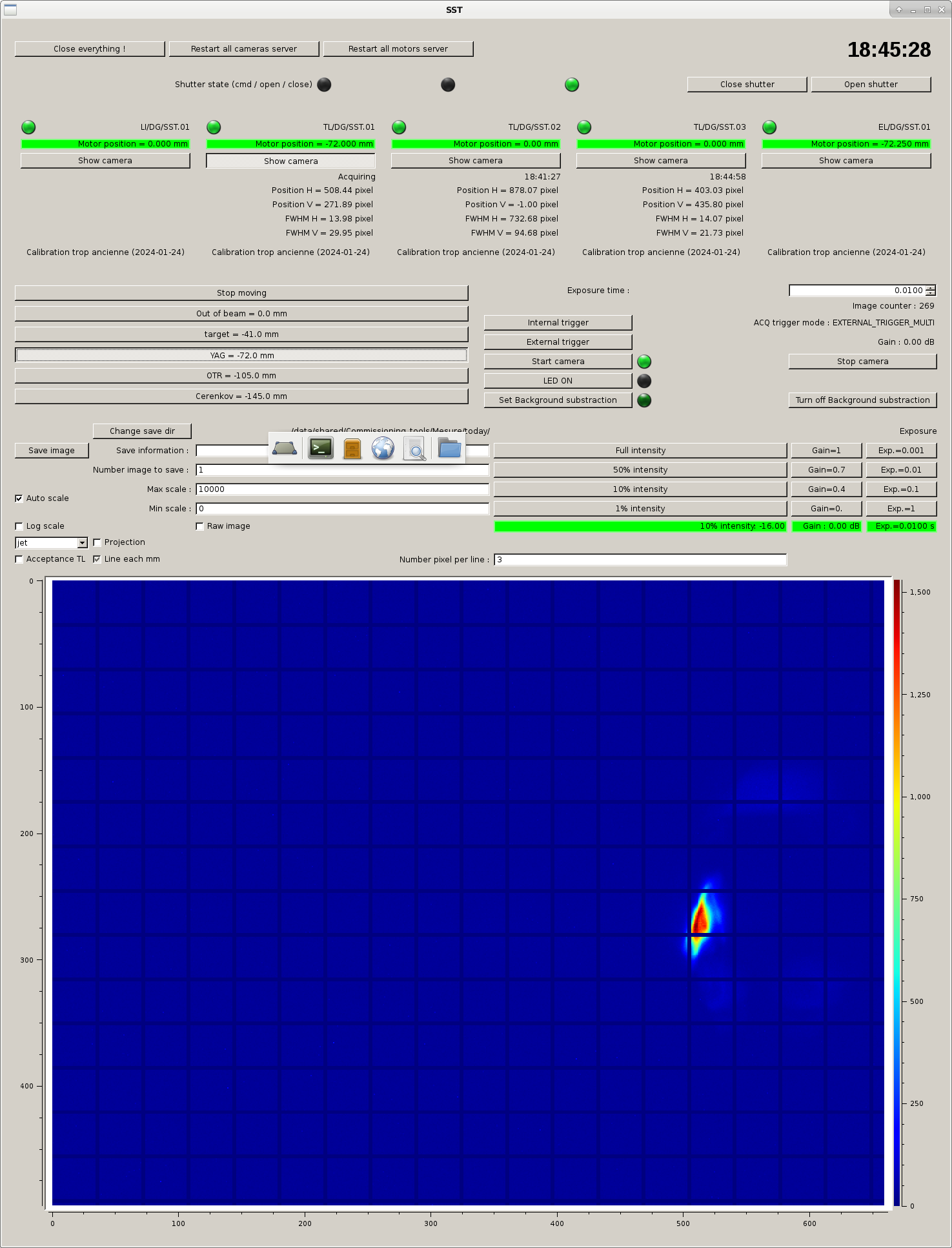Disable the Auto scale checkbox
Screen dimensions: 952x1248
point(19,498)
